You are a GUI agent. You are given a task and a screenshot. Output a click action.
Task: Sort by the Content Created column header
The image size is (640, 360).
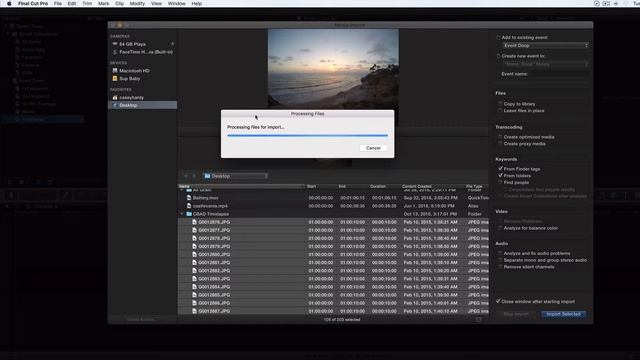coord(416,186)
